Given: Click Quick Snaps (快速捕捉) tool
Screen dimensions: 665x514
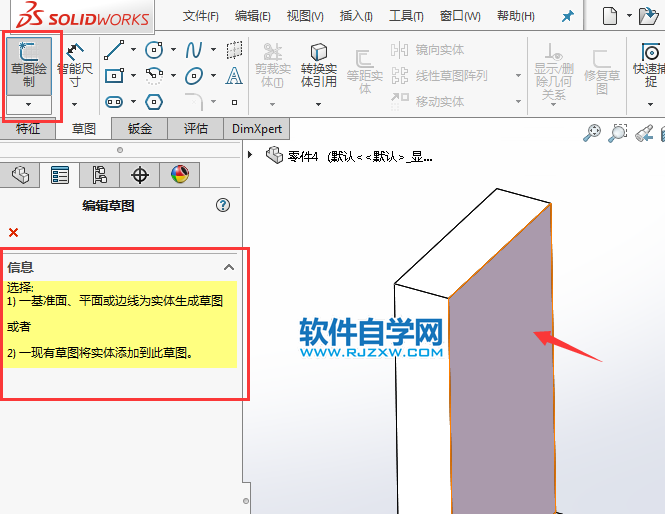Looking at the screenshot, I should pos(650,65).
